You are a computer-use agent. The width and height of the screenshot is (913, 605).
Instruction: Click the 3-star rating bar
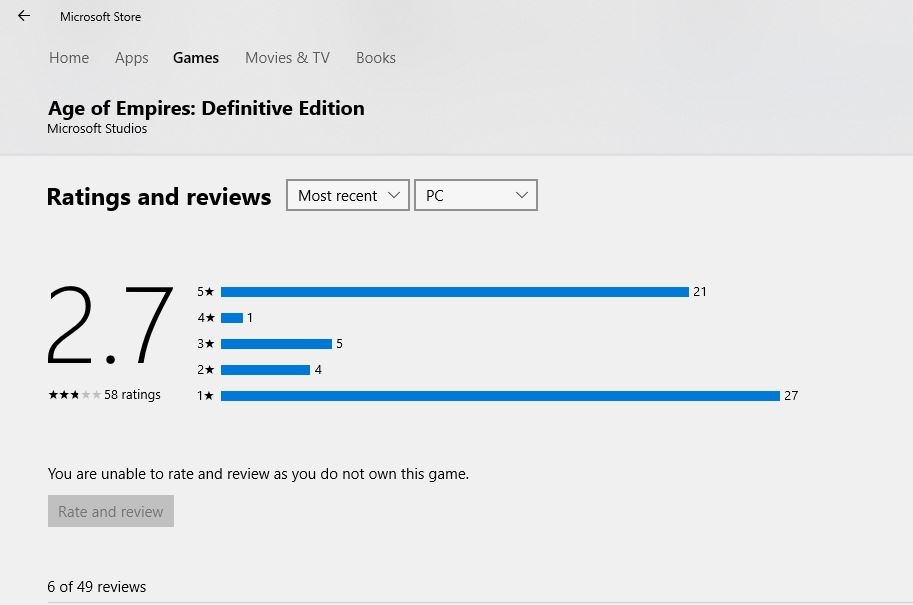pos(276,344)
